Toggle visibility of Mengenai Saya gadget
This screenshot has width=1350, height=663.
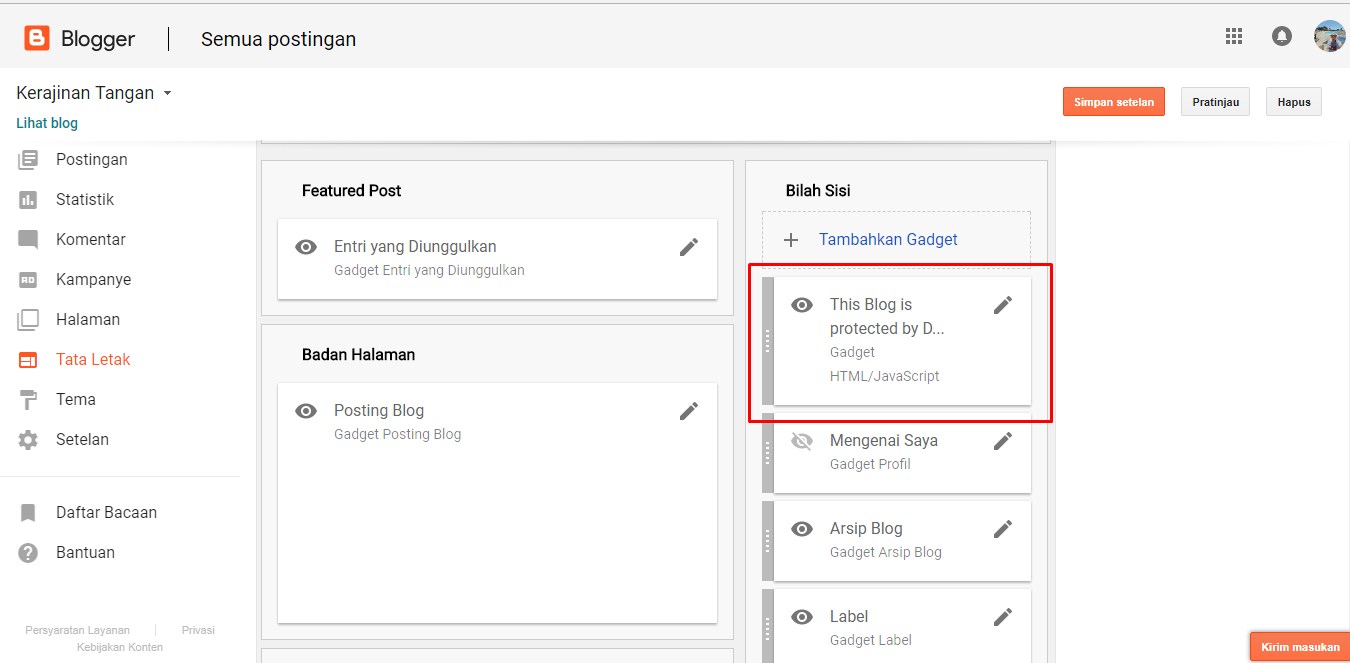point(802,441)
